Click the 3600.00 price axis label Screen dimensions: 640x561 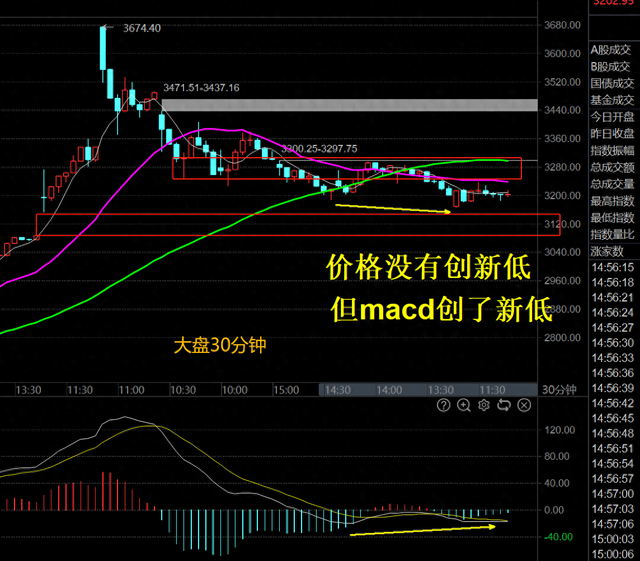click(x=562, y=53)
